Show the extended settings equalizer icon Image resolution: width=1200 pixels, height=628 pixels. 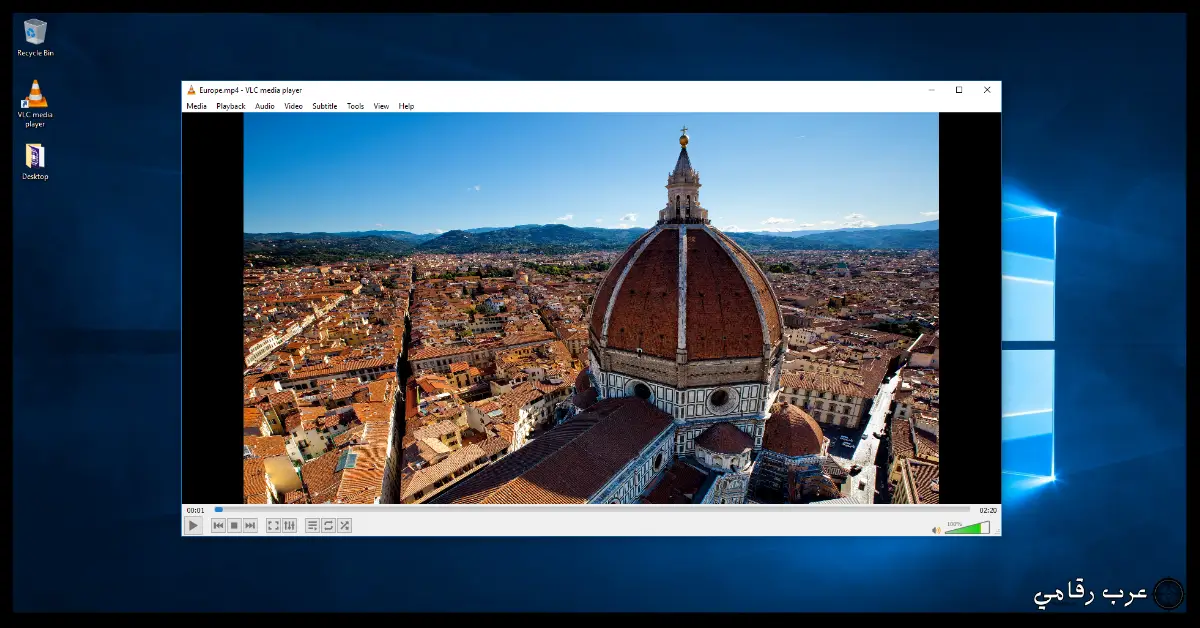click(289, 525)
